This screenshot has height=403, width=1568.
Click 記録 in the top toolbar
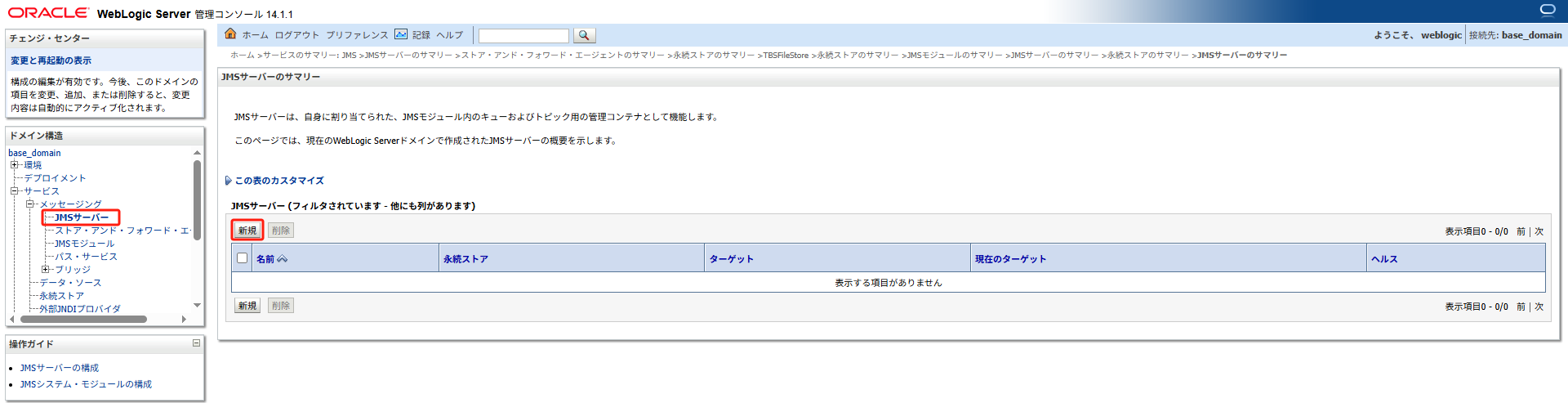point(421,35)
